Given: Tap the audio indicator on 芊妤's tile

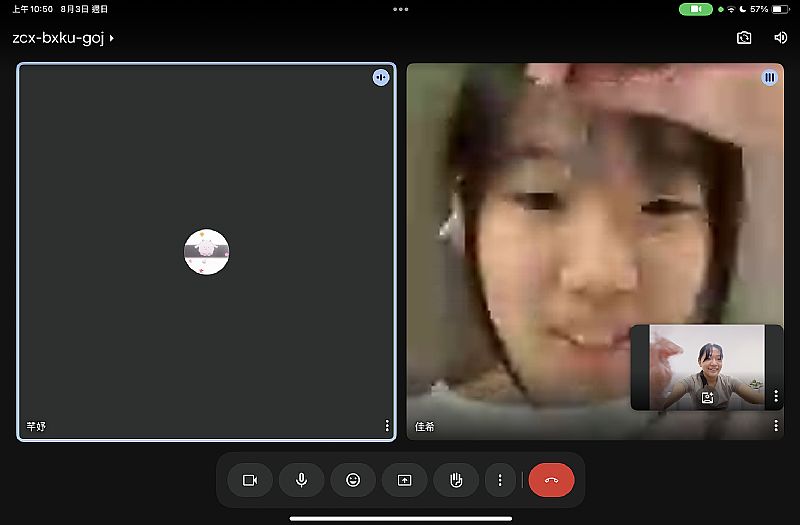Looking at the screenshot, I should click(x=381, y=77).
